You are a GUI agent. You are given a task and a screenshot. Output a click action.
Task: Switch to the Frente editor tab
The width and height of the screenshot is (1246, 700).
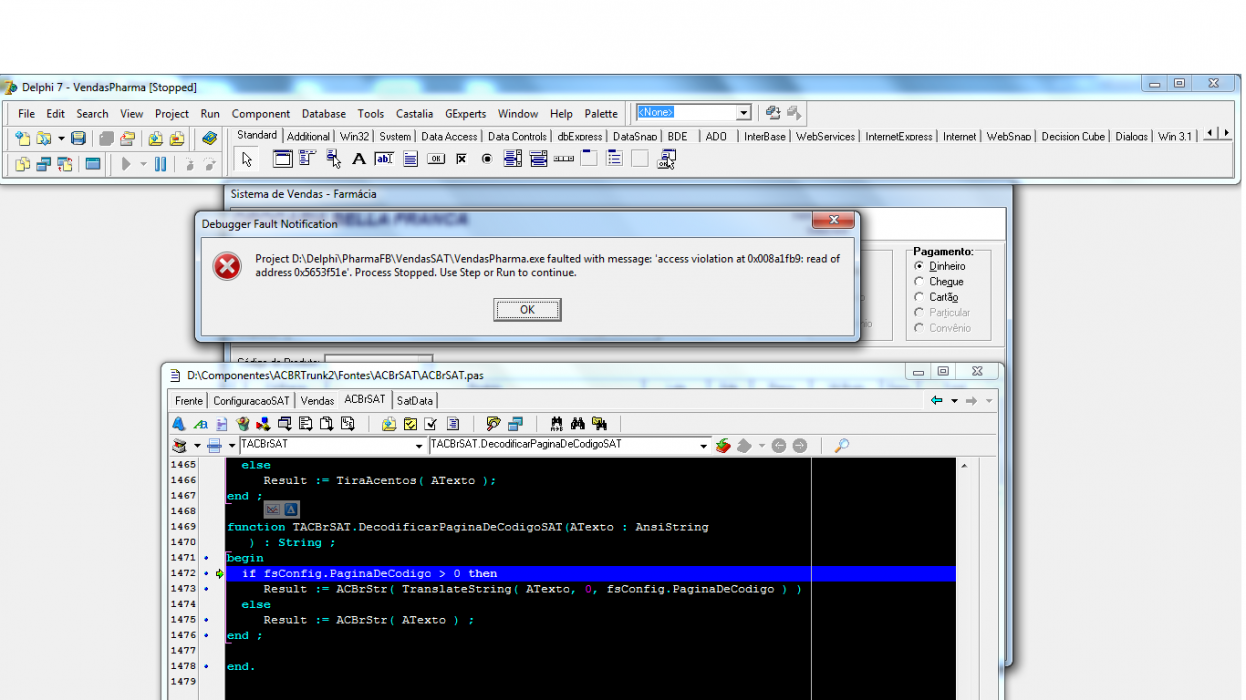tap(189, 401)
